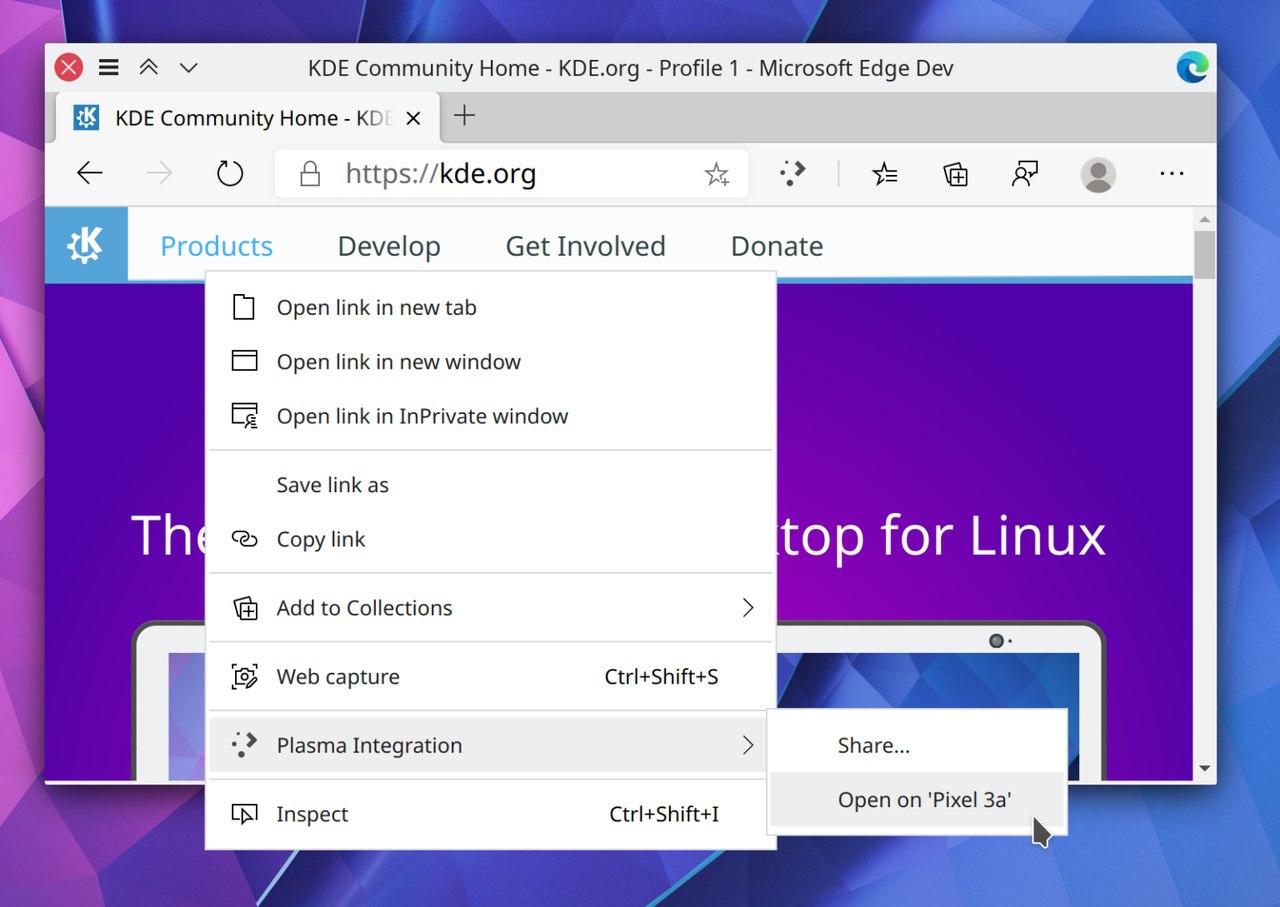The height and width of the screenshot is (907, 1280).
Task: Select Save link as
Action: (491, 485)
